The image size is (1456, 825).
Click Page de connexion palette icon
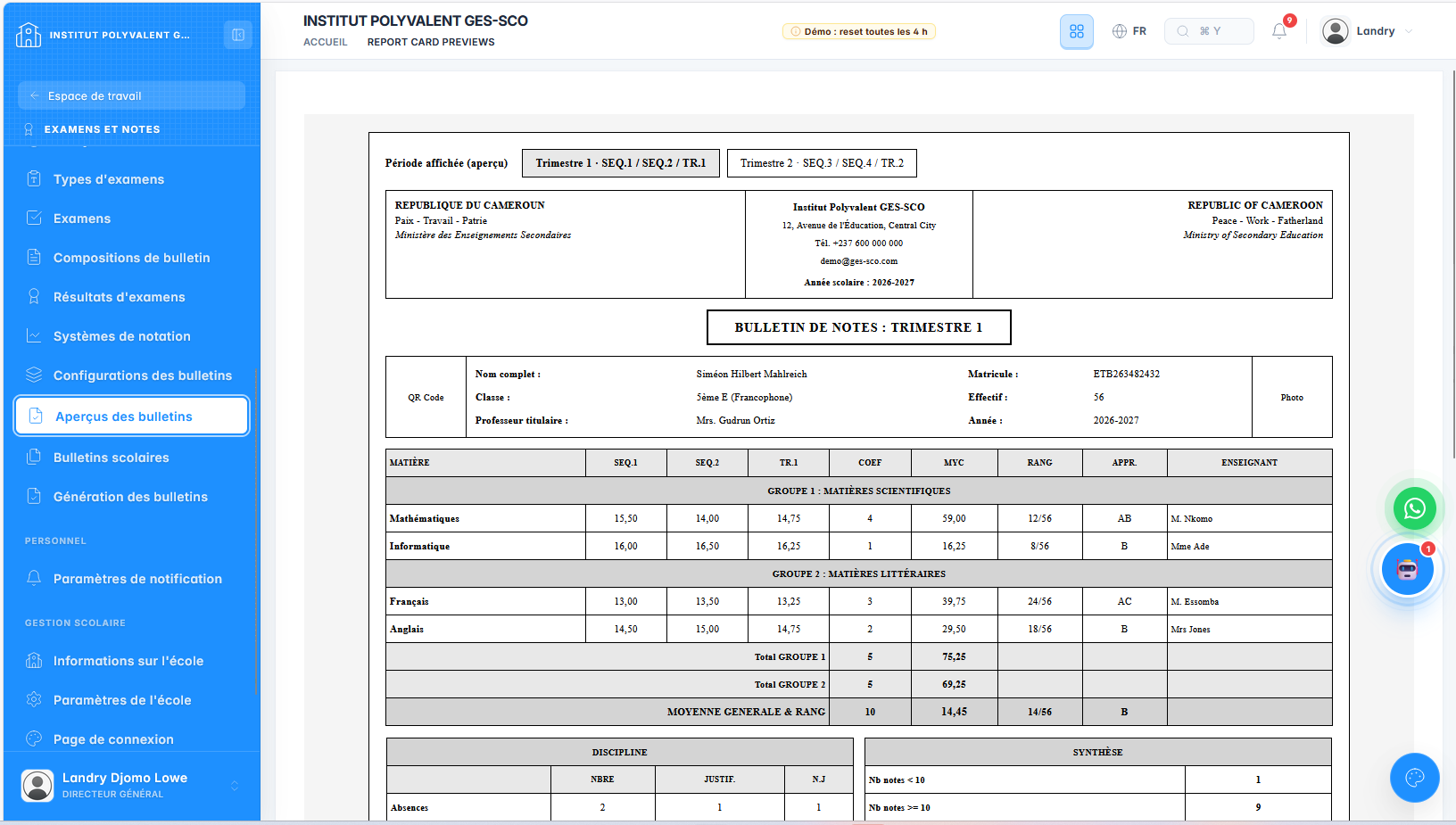click(34, 738)
